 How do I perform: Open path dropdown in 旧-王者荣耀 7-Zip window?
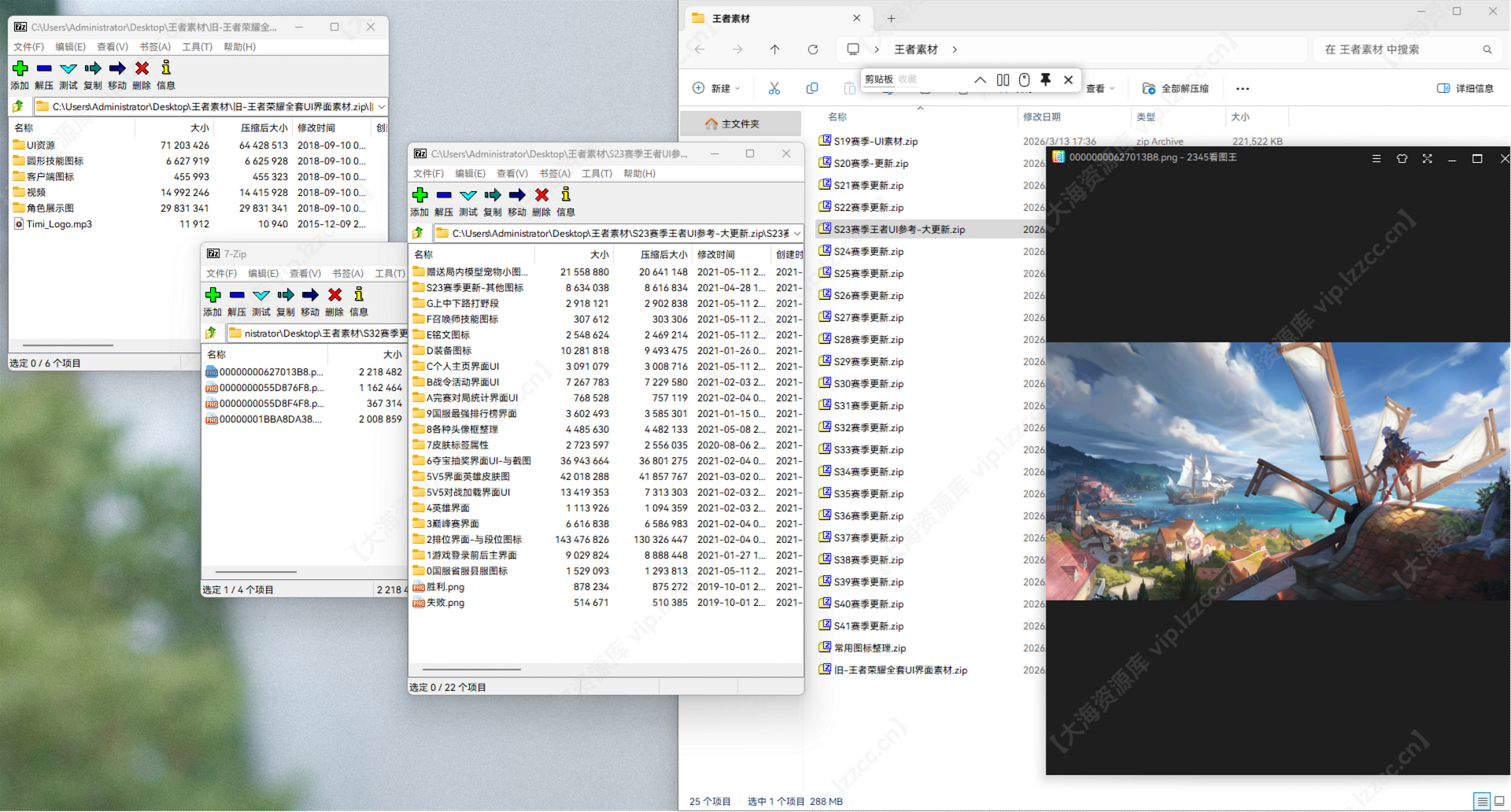click(382, 106)
